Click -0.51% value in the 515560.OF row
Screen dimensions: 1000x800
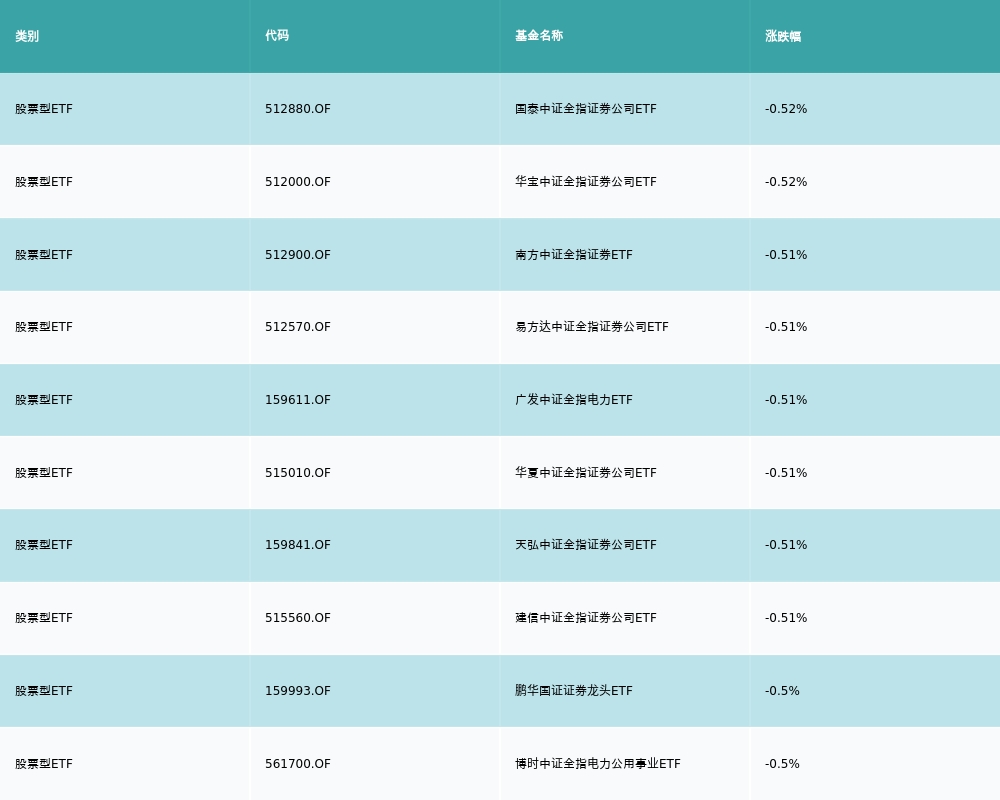click(786, 618)
